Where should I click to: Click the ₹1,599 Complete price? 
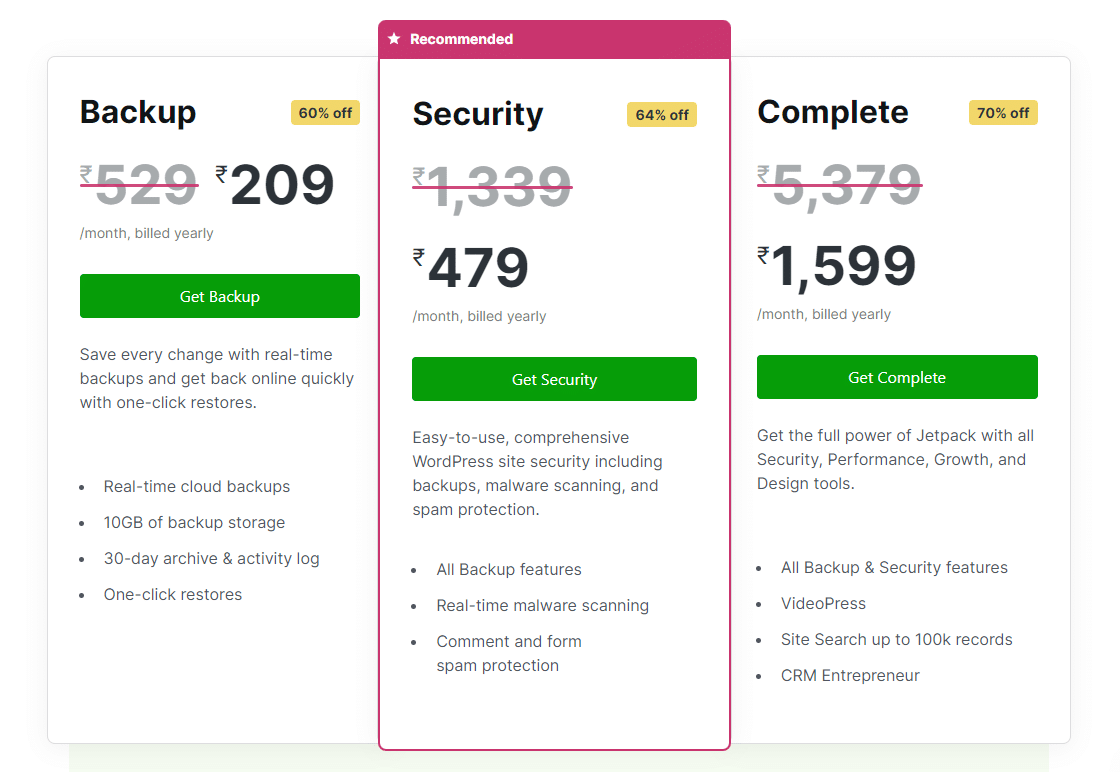tap(837, 266)
